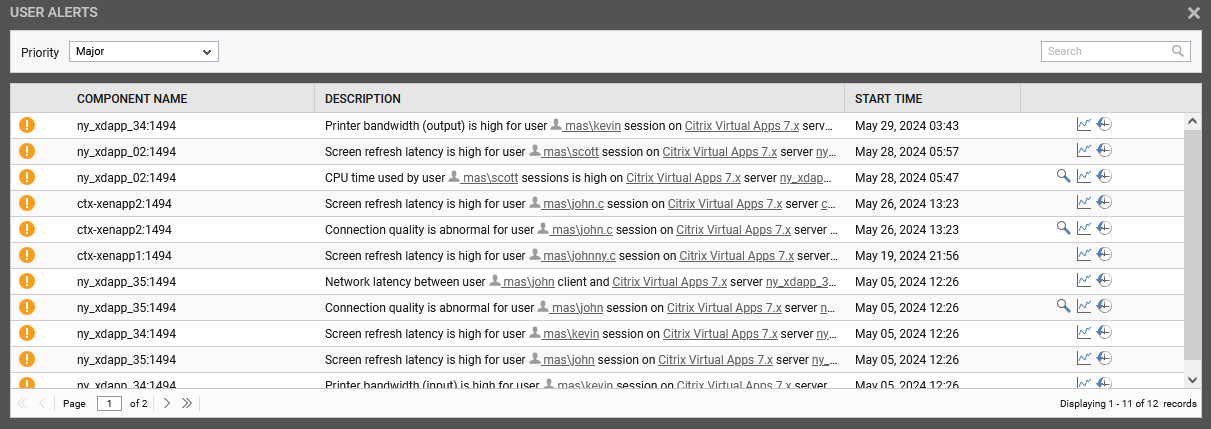1211x429 pixels.
Task: Jump to last page of alerts
Action: (187, 403)
